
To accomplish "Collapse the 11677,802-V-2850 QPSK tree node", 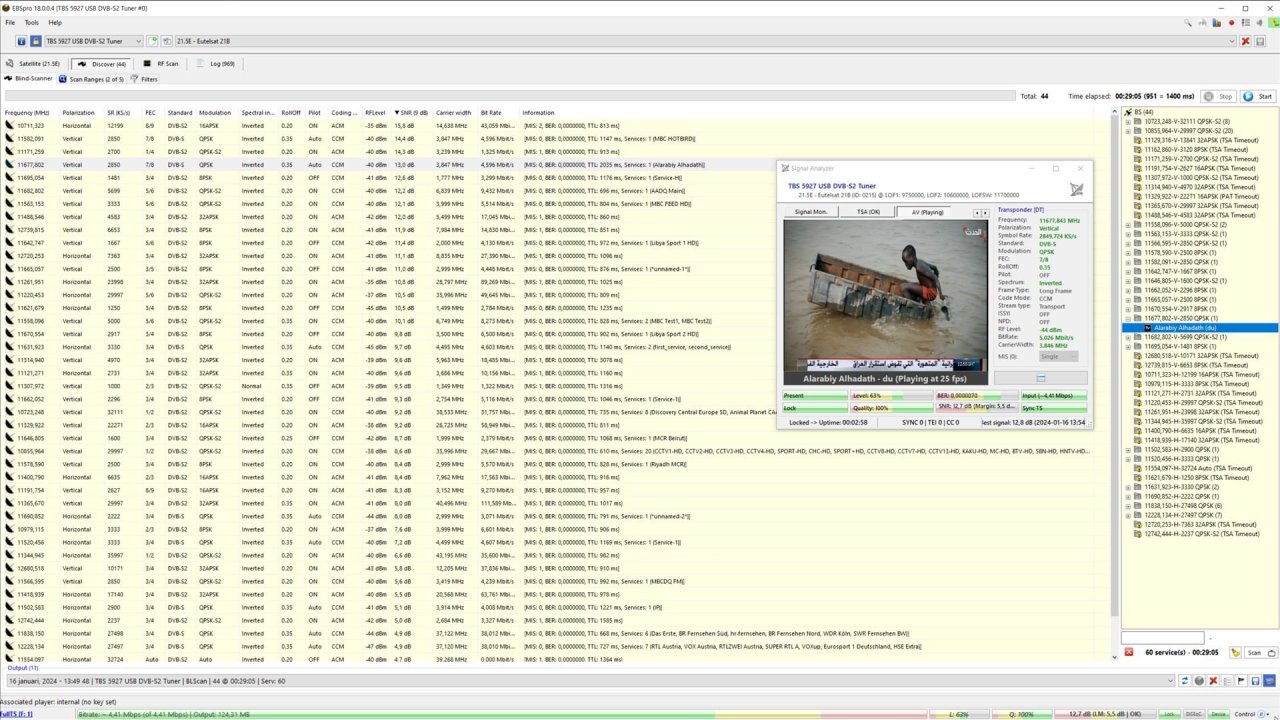I will click(x=1128, y=319).
